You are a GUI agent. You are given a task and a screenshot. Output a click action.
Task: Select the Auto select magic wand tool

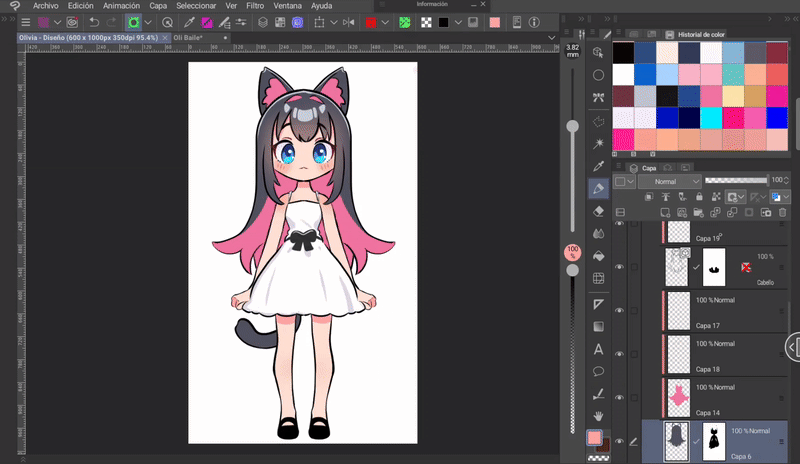pyautogui.click(x=599, y=142)
